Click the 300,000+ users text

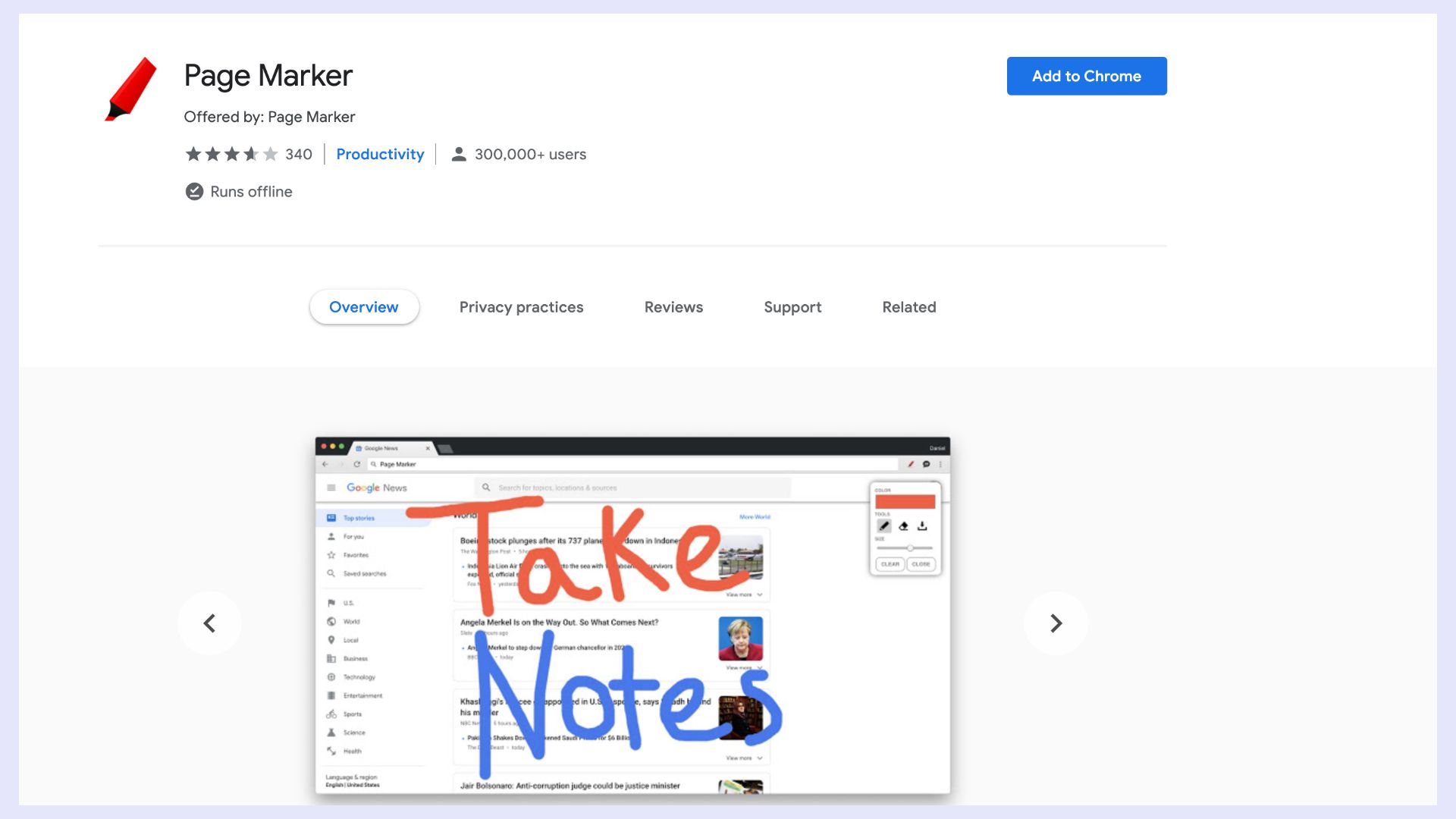click(530, 155)
